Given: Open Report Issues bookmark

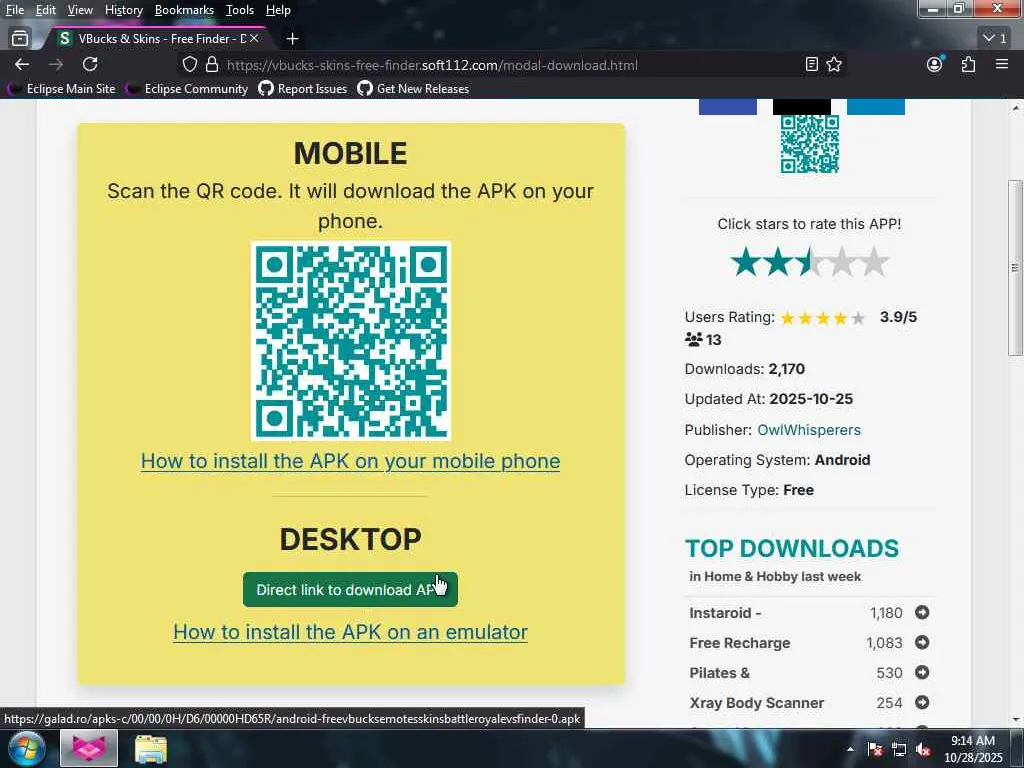Looking at the screenshot, I should point(303,89).
